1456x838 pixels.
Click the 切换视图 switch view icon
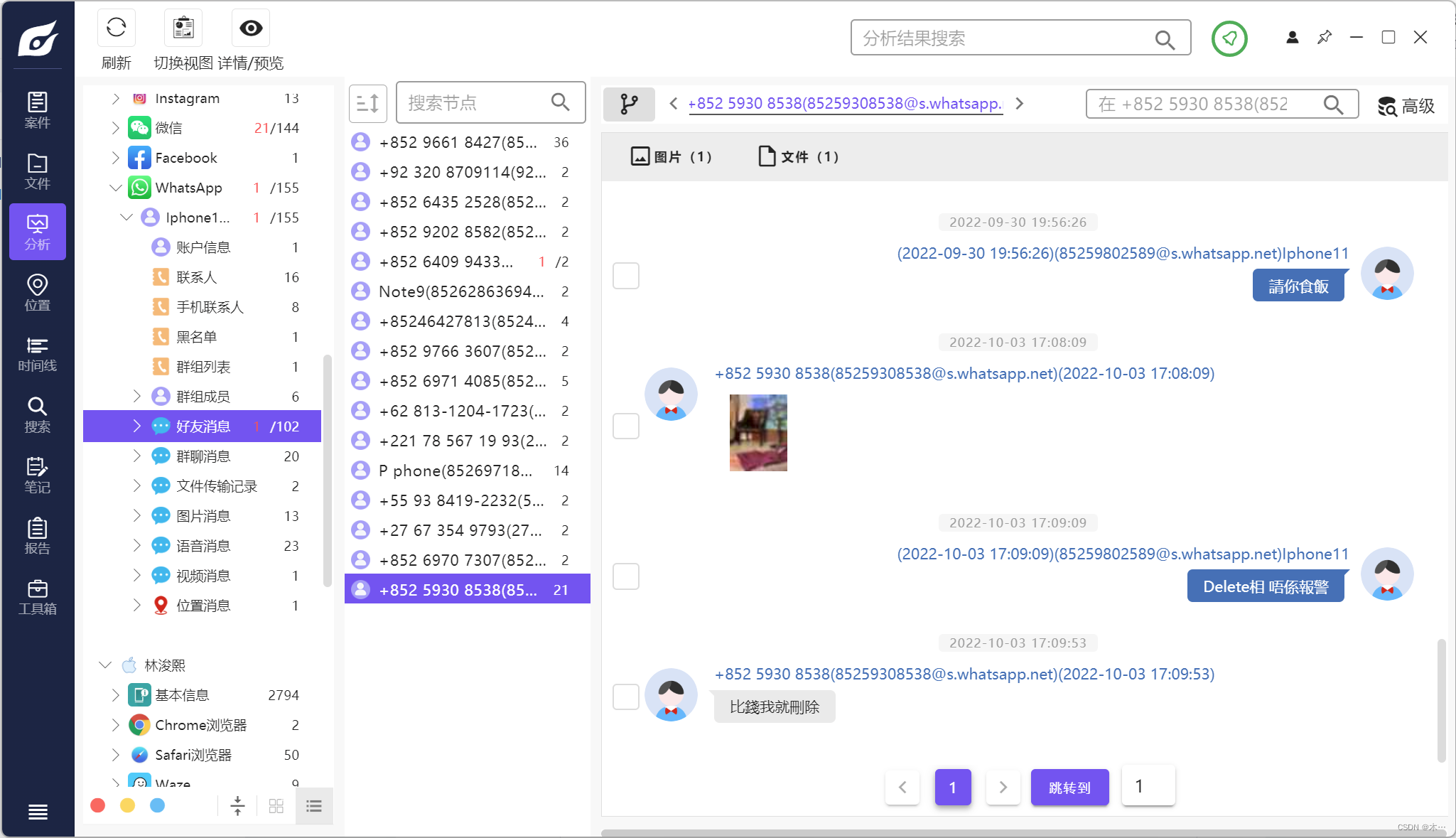coord(183,28)
